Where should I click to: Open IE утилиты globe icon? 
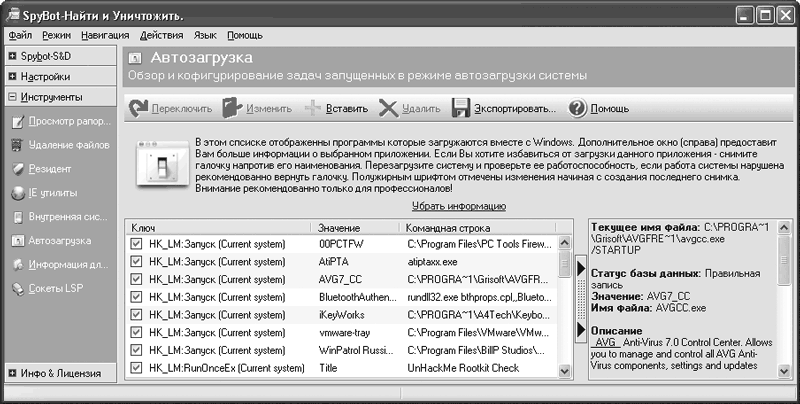pos(18,193)
